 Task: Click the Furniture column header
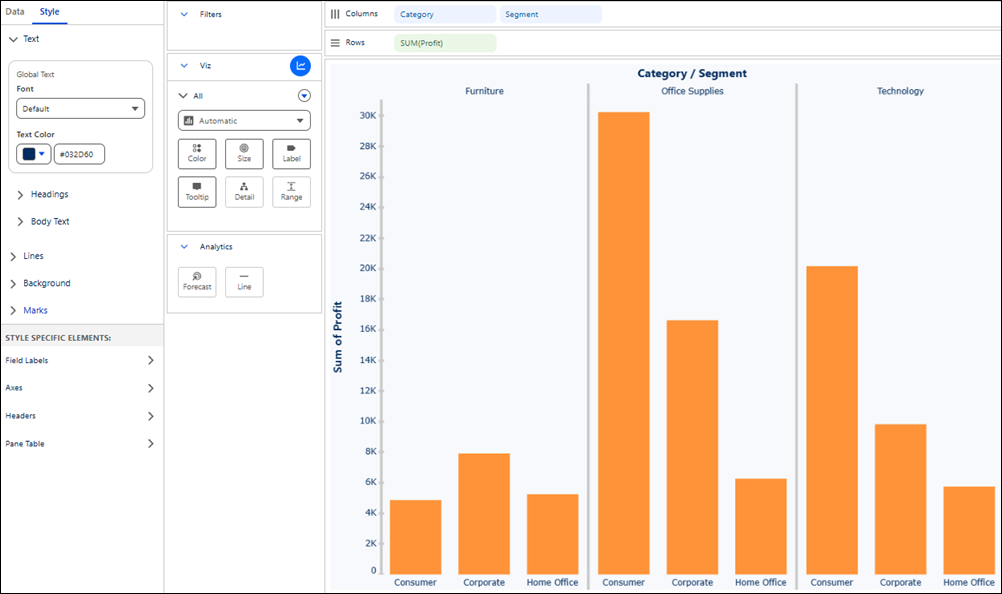tap(484, 91)
